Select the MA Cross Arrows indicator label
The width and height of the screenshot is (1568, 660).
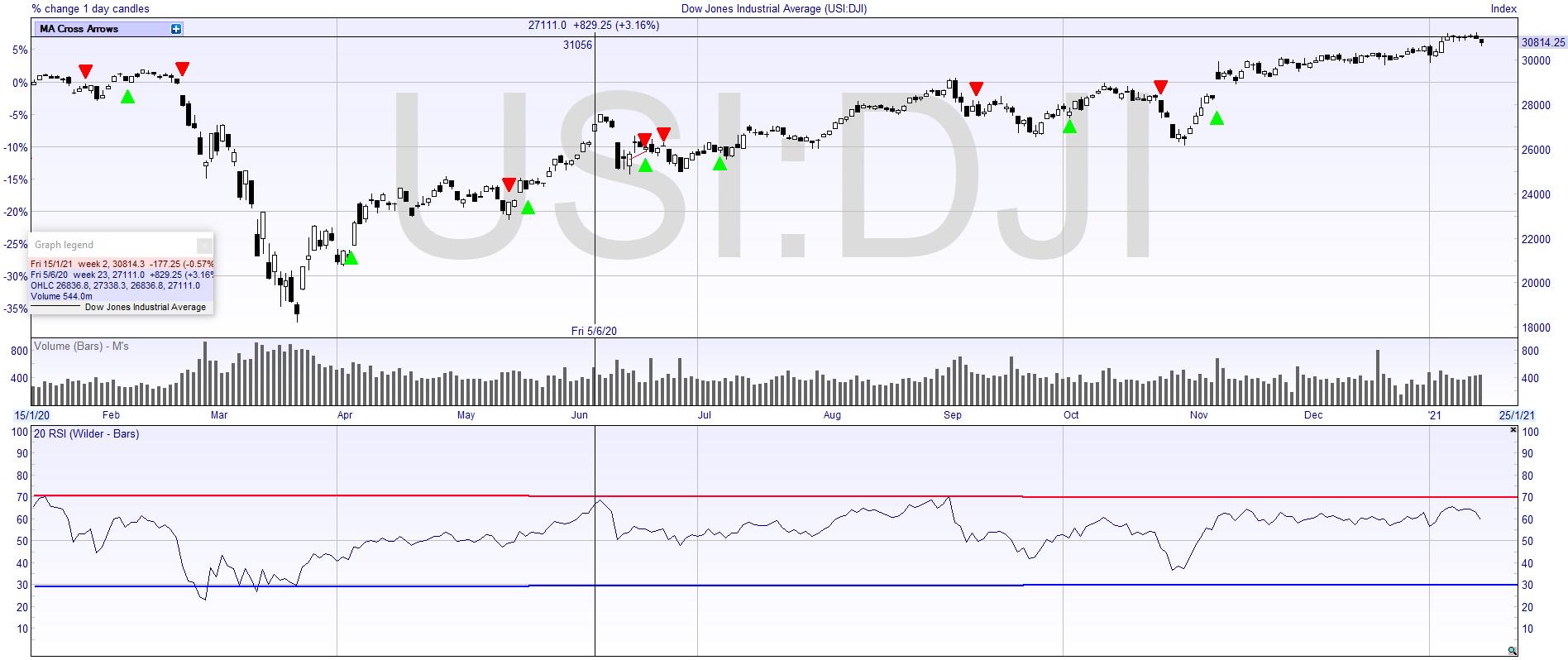click(x=79, y=29)
